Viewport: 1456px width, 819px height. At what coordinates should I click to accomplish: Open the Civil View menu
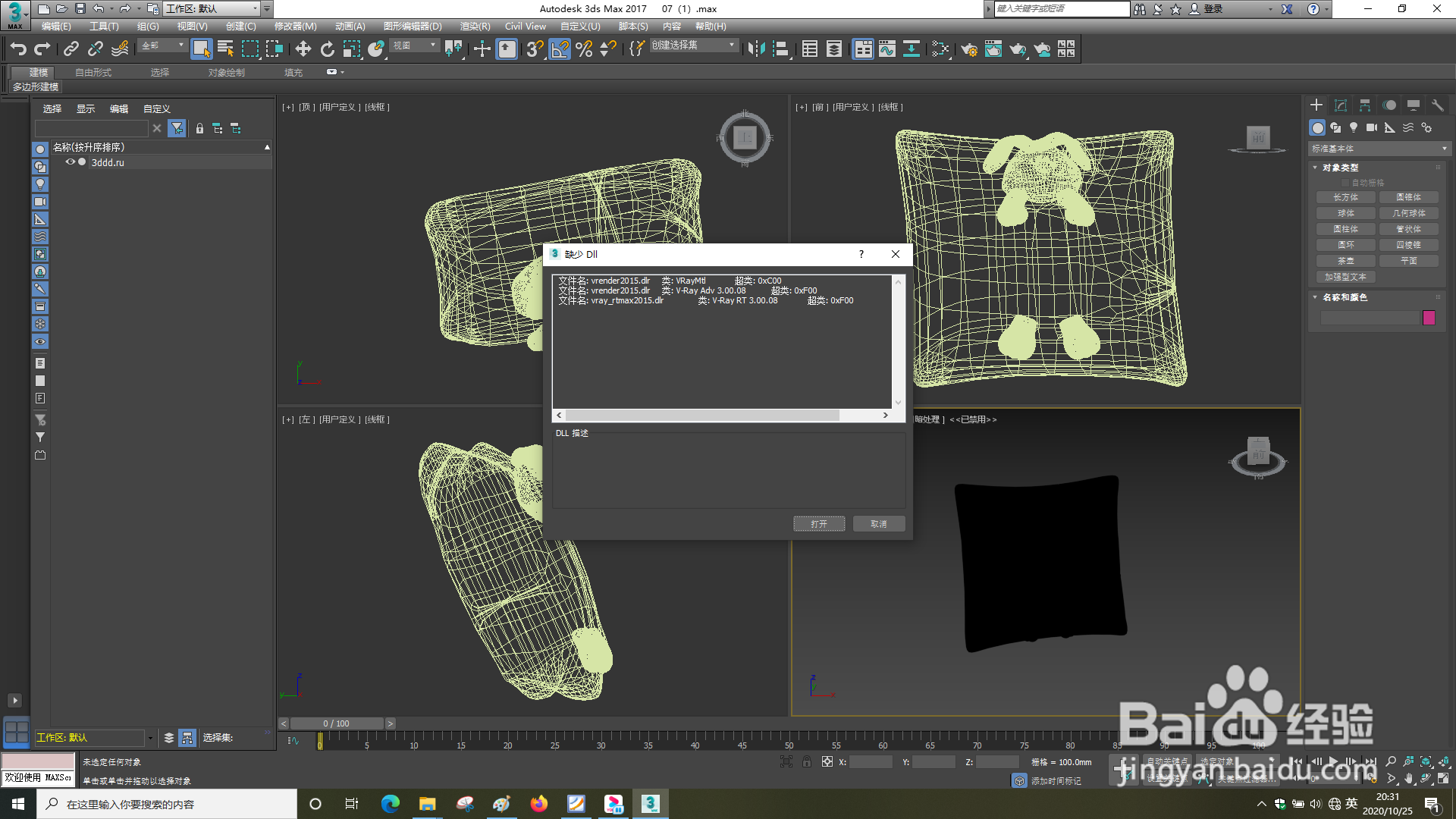pyautogui.click(x=525, y=27)
